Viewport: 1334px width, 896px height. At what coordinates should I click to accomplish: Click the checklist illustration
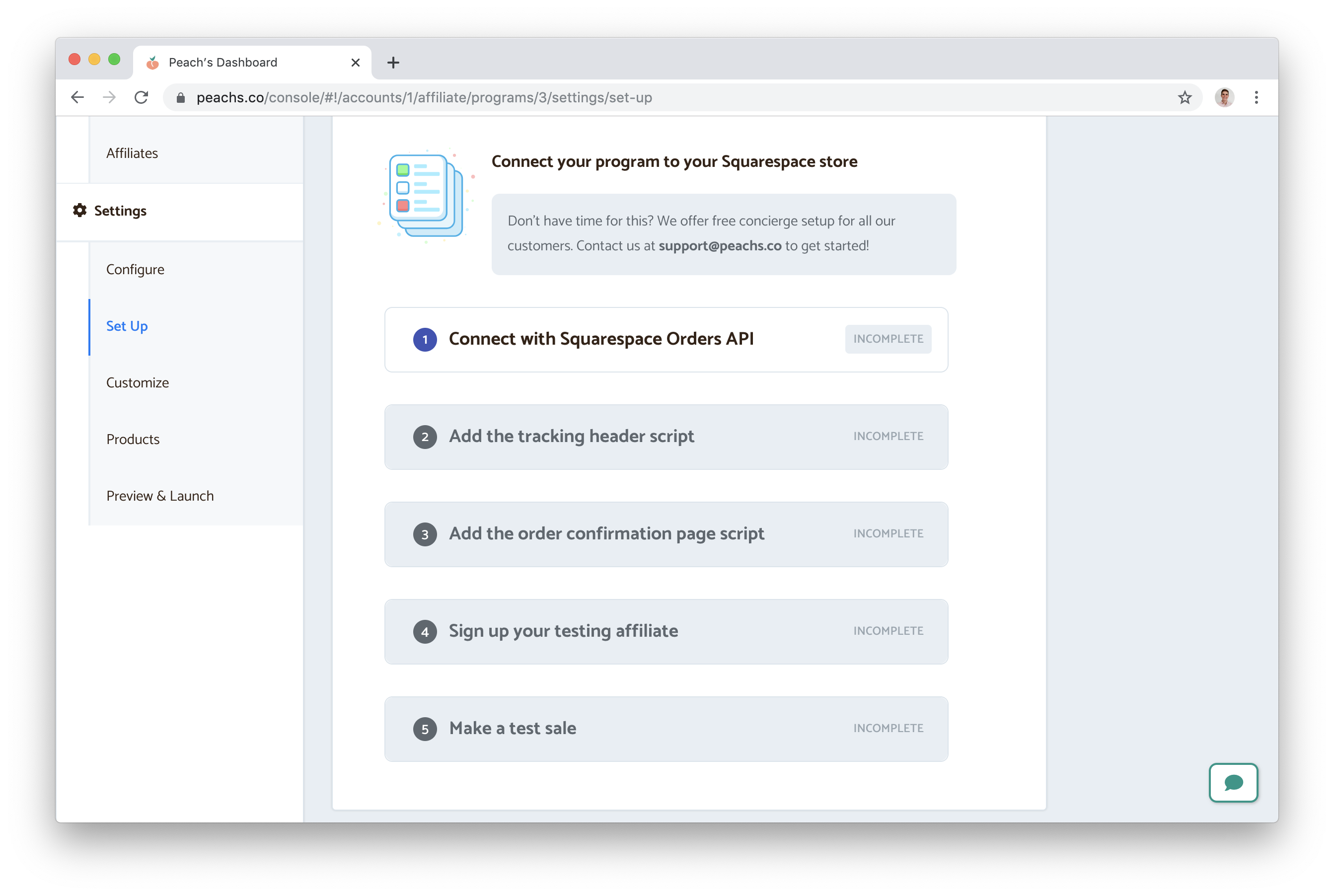point(426,195)
